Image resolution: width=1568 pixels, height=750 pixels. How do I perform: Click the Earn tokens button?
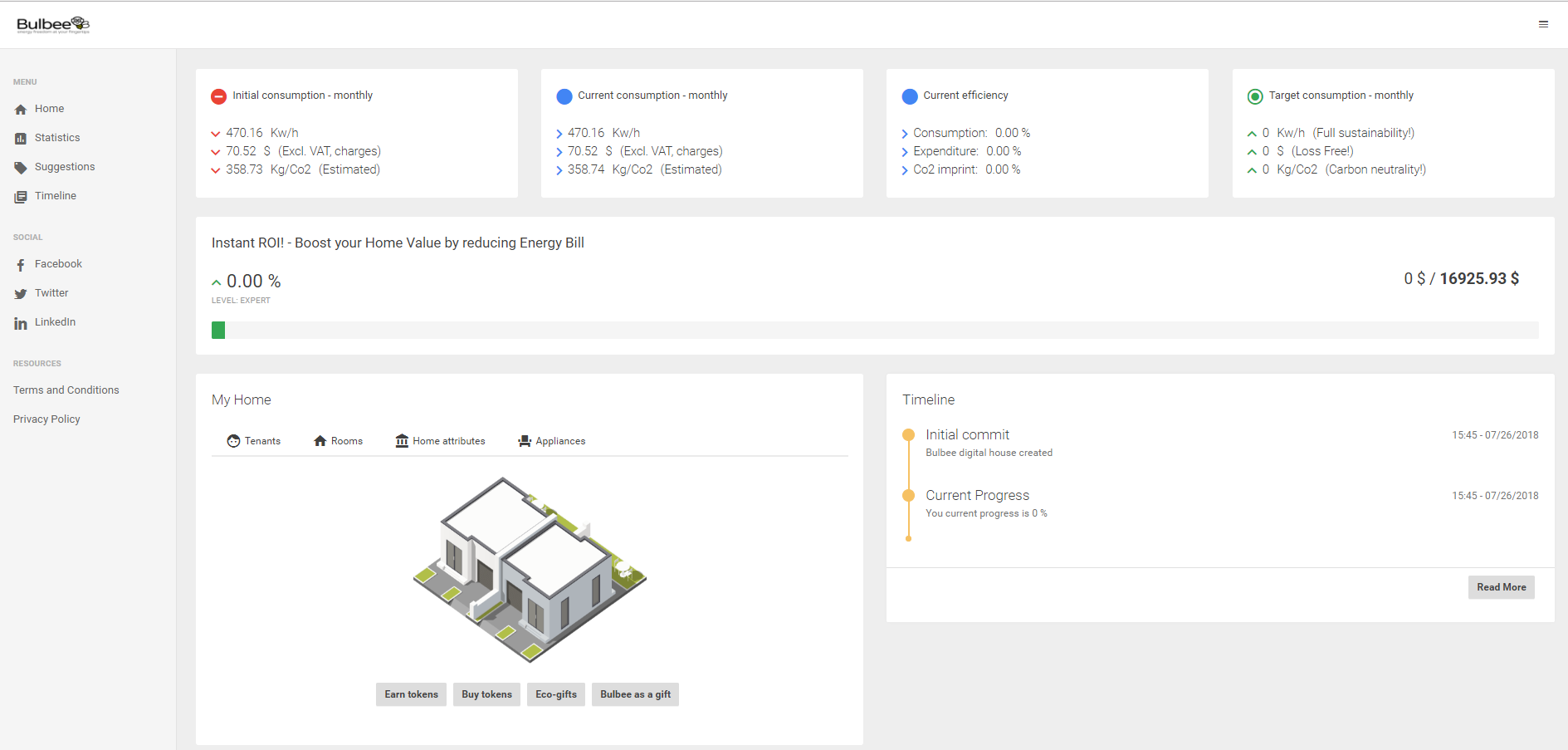coord(411,694)
